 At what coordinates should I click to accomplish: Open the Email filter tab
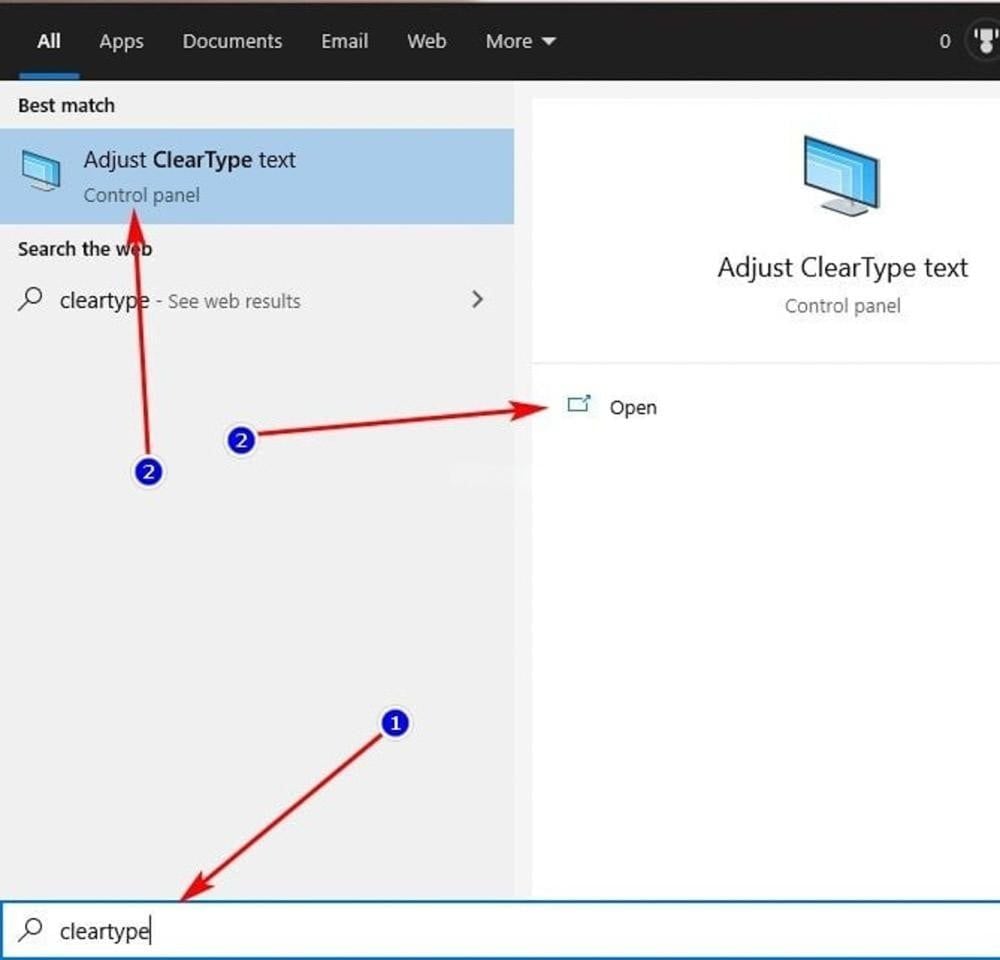[x=344, y=42]
